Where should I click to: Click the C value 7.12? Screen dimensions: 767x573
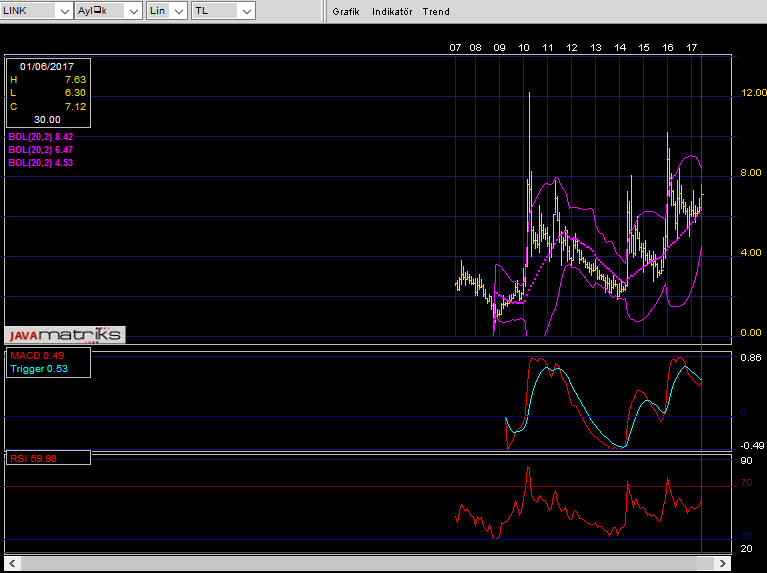75,107
